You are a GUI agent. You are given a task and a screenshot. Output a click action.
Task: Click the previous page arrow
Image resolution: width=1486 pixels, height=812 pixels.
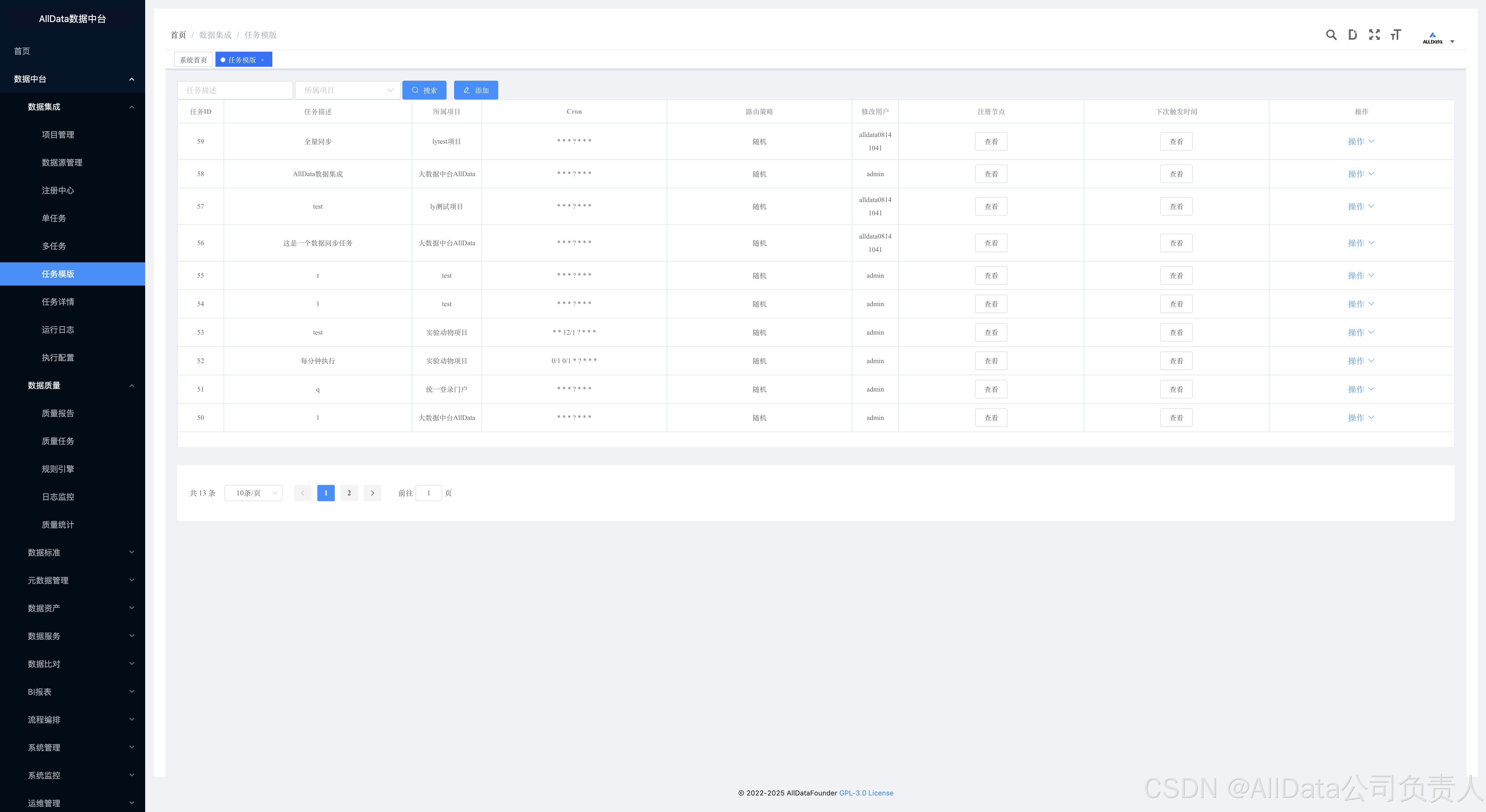[302, 493]
